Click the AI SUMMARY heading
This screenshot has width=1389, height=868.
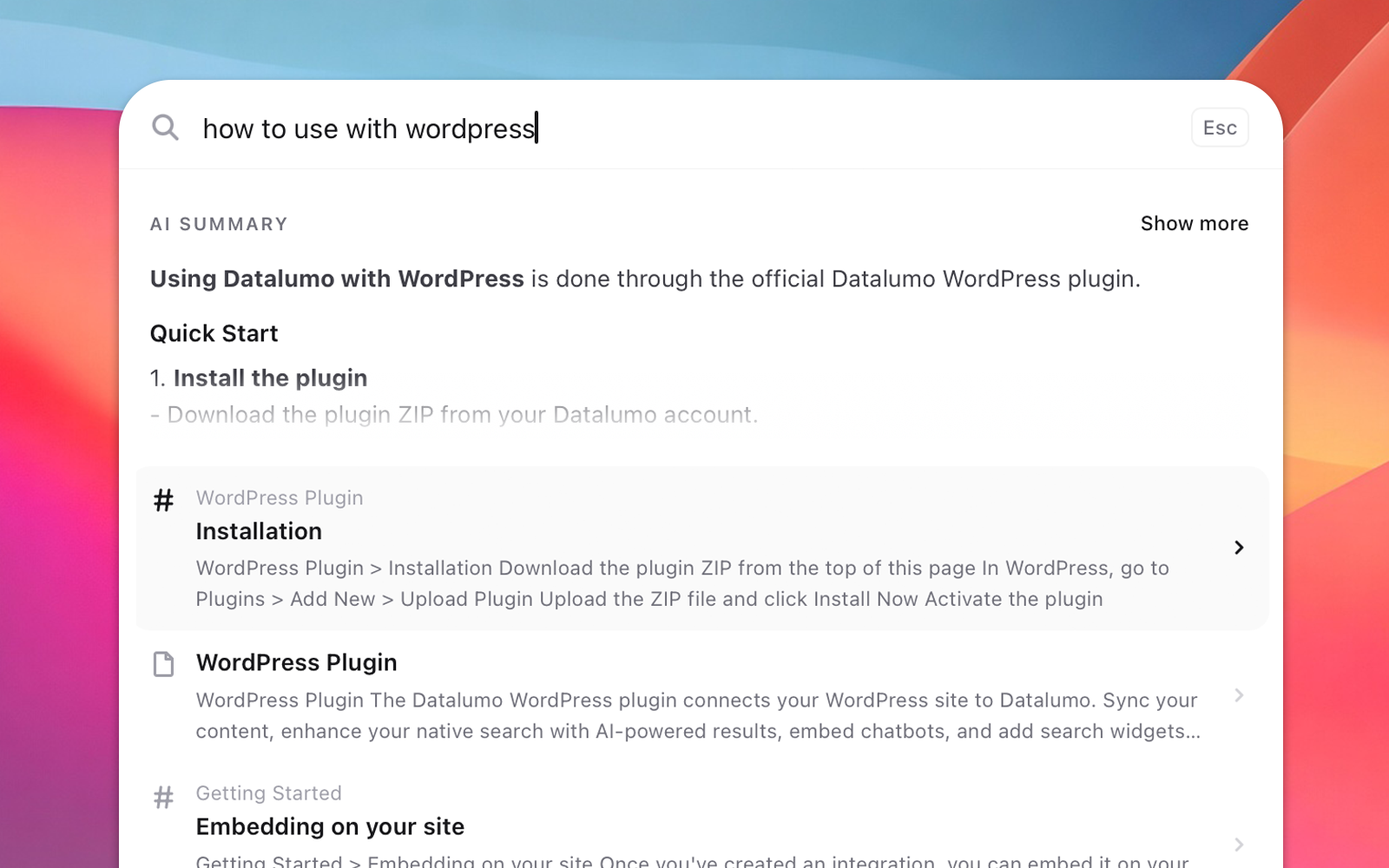219,224
